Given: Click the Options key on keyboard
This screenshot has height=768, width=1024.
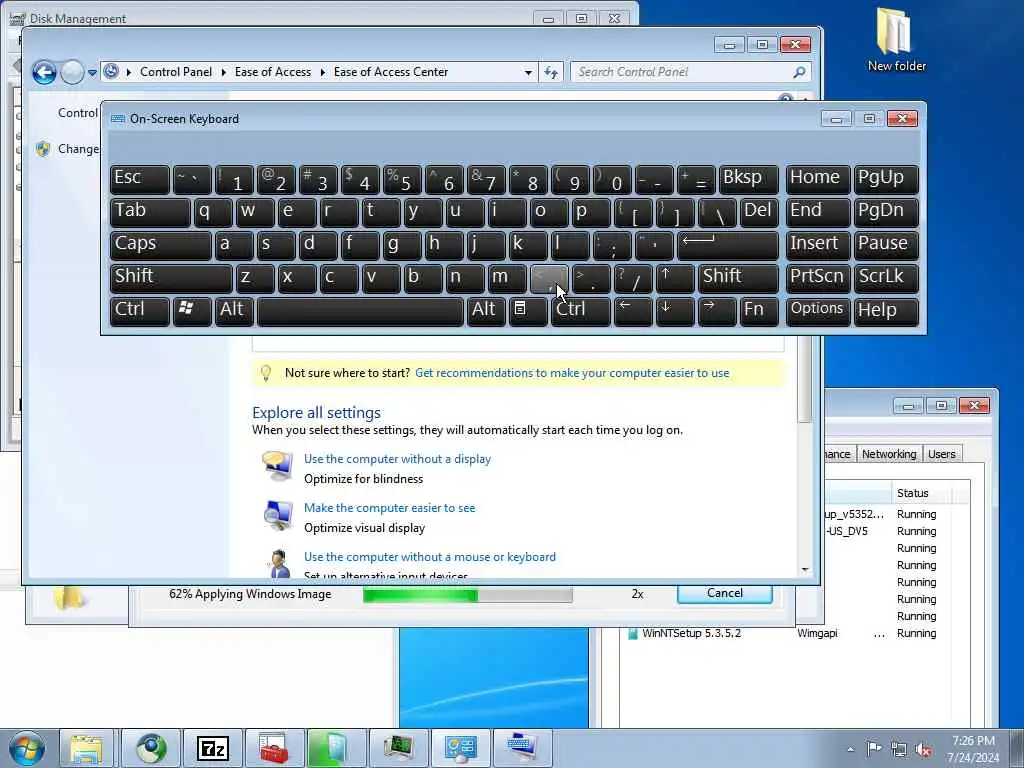Looking at the screenshot, I should 818,311.
